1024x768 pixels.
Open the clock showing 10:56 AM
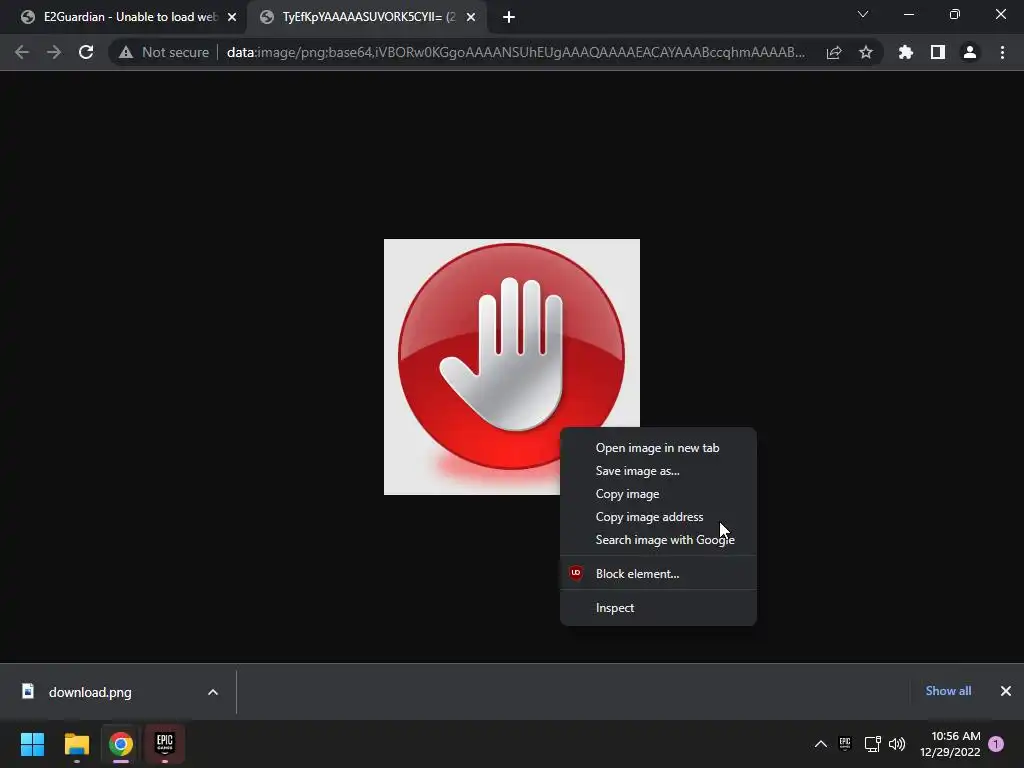(950, 744)
